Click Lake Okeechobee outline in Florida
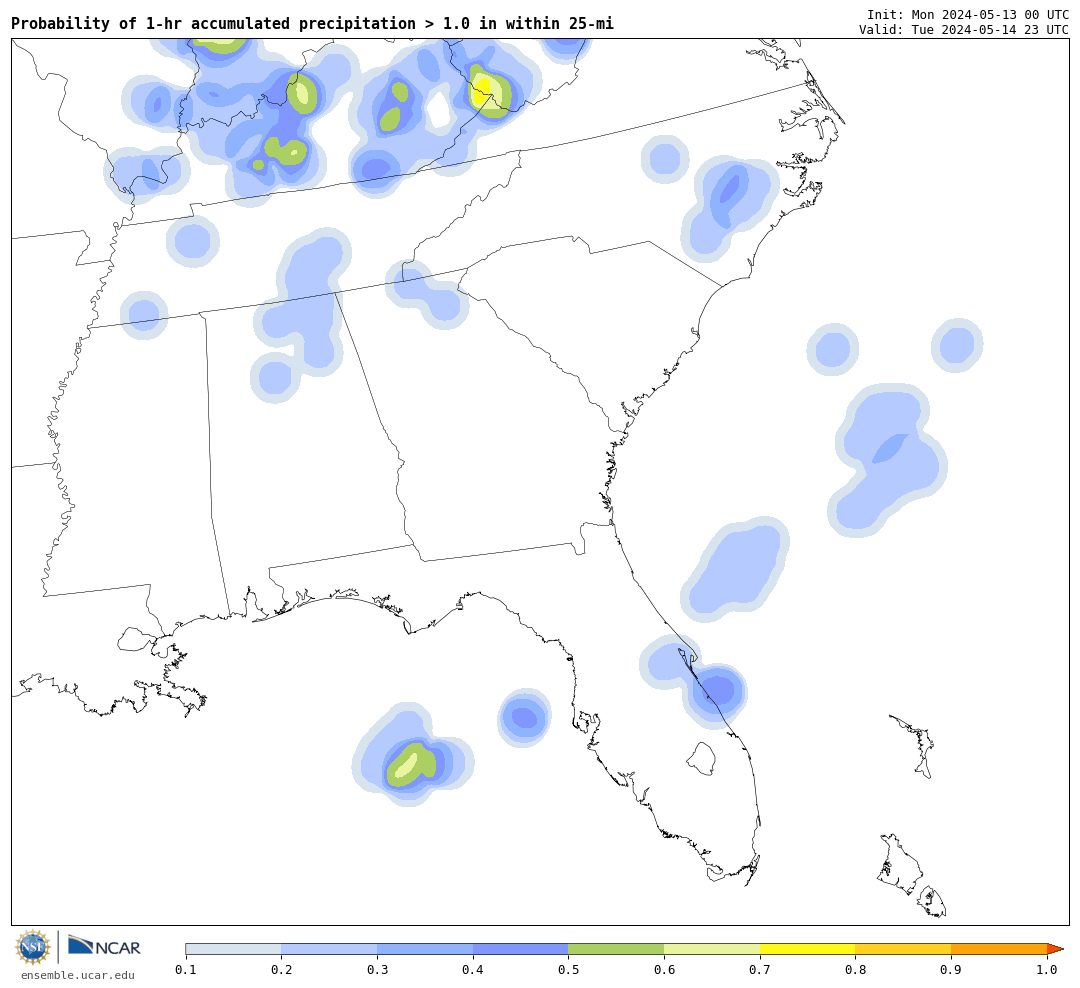Image resolution: width=1080 pixels, height=988 pixels. coord(702,759)
